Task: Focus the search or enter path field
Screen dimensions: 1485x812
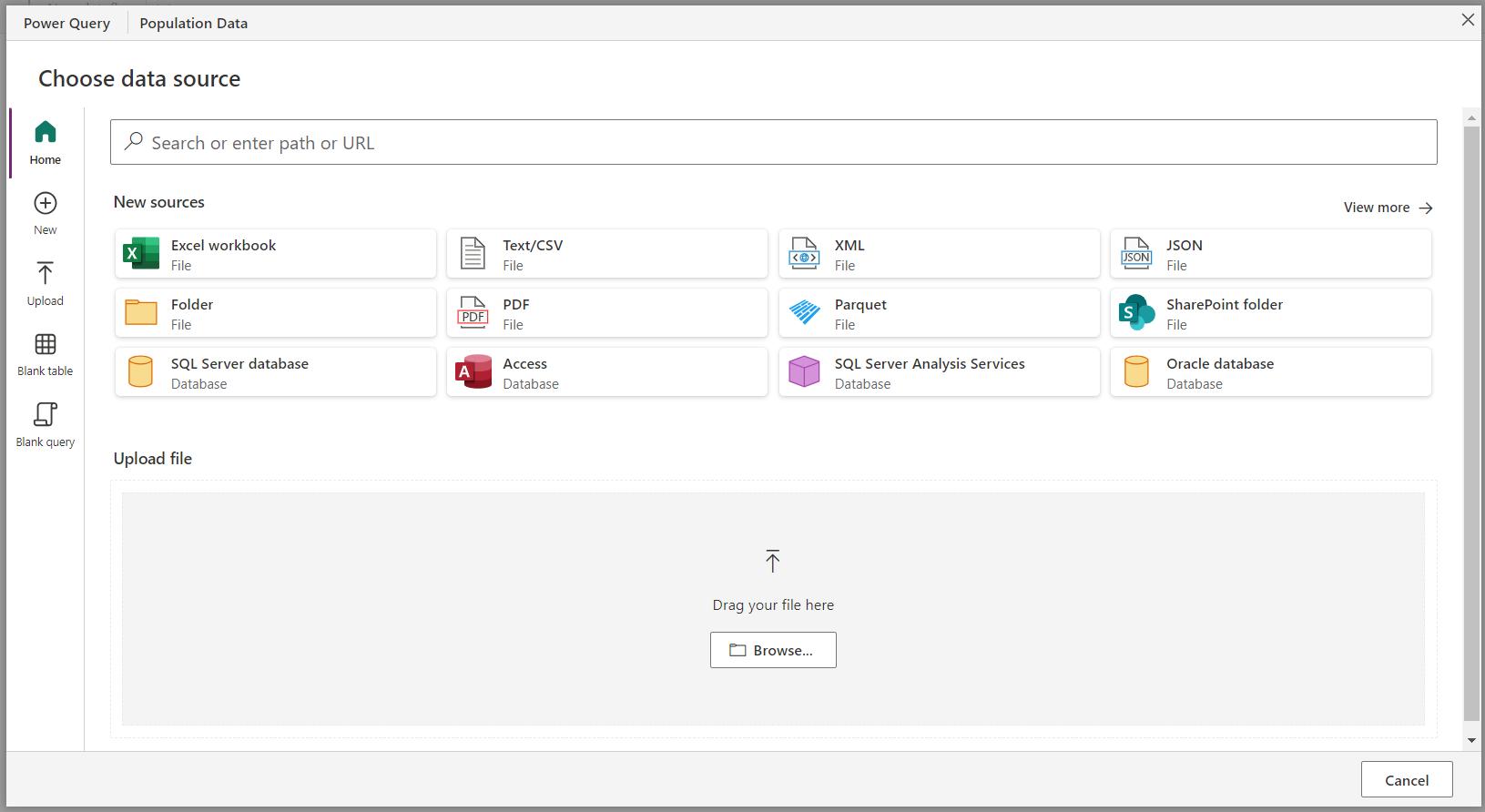Action: coord(774,142)
